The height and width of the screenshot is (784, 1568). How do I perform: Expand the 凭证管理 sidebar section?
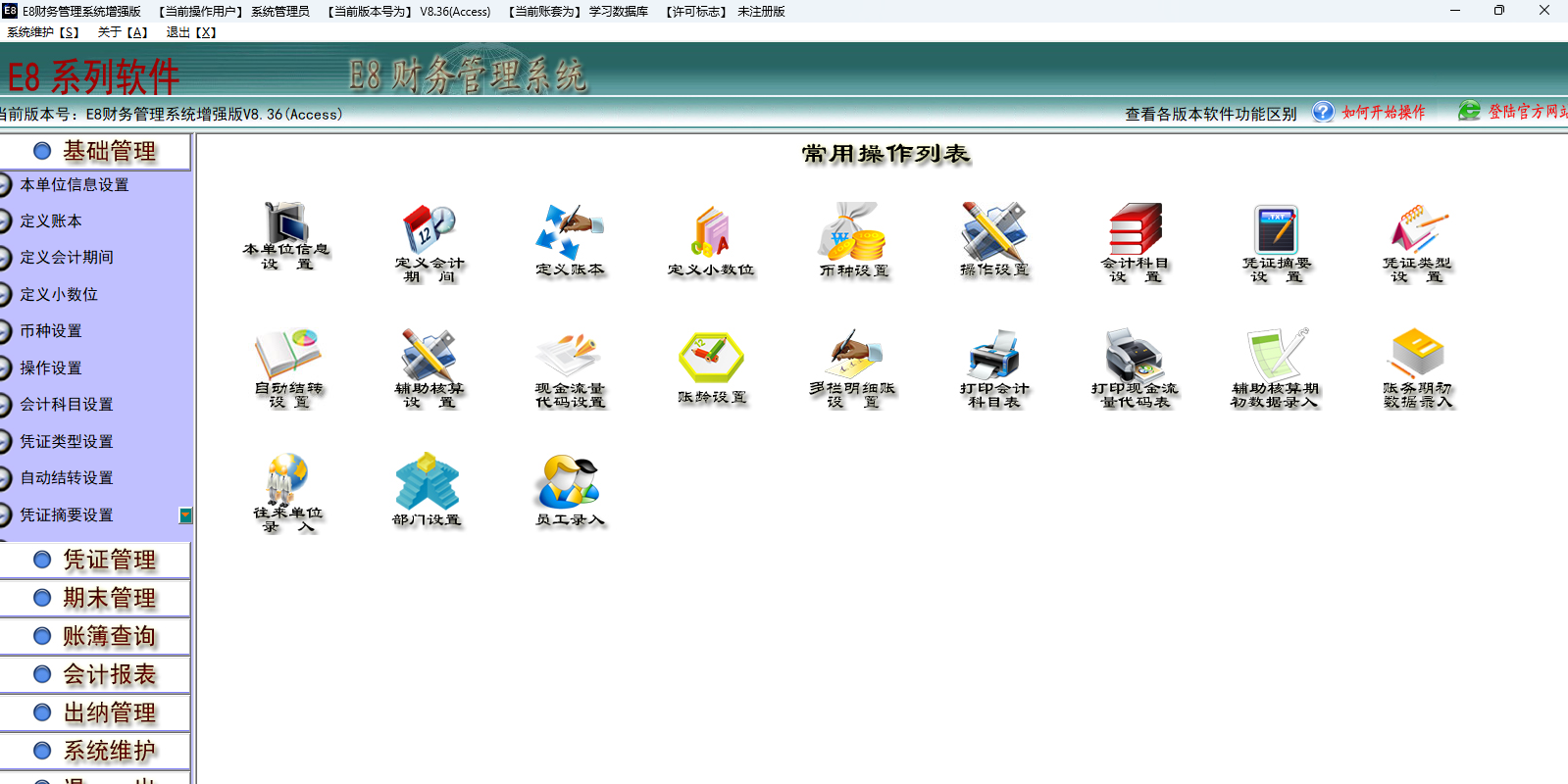point(109,561)
